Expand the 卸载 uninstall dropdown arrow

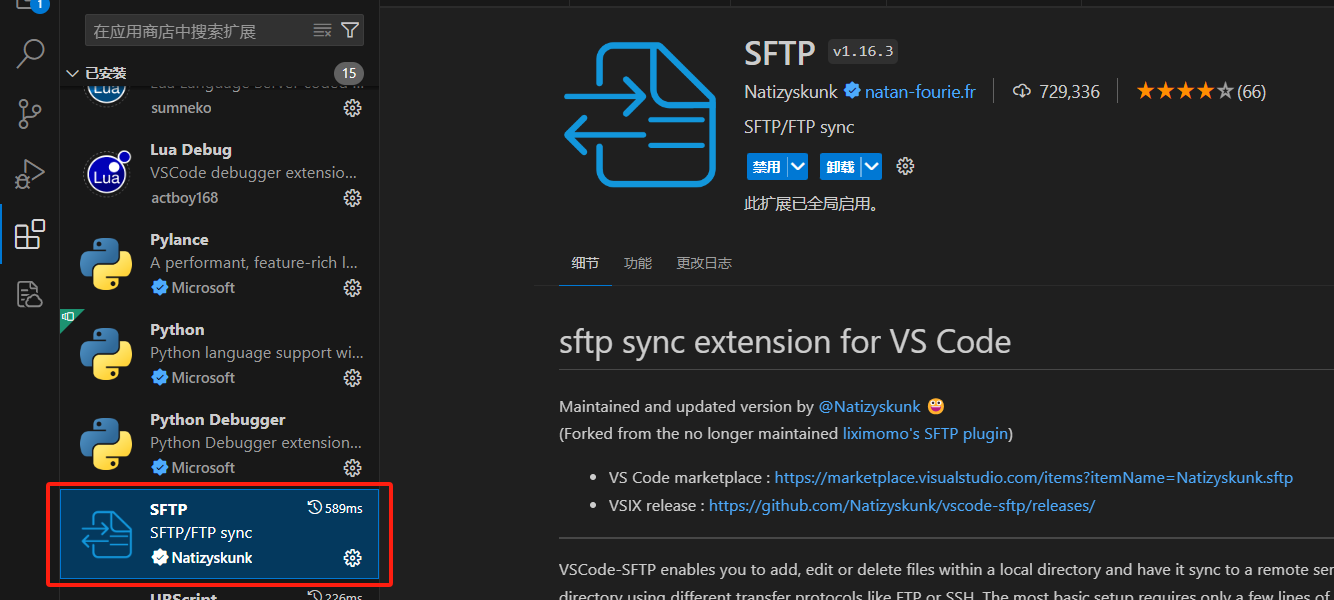point(871,166)
